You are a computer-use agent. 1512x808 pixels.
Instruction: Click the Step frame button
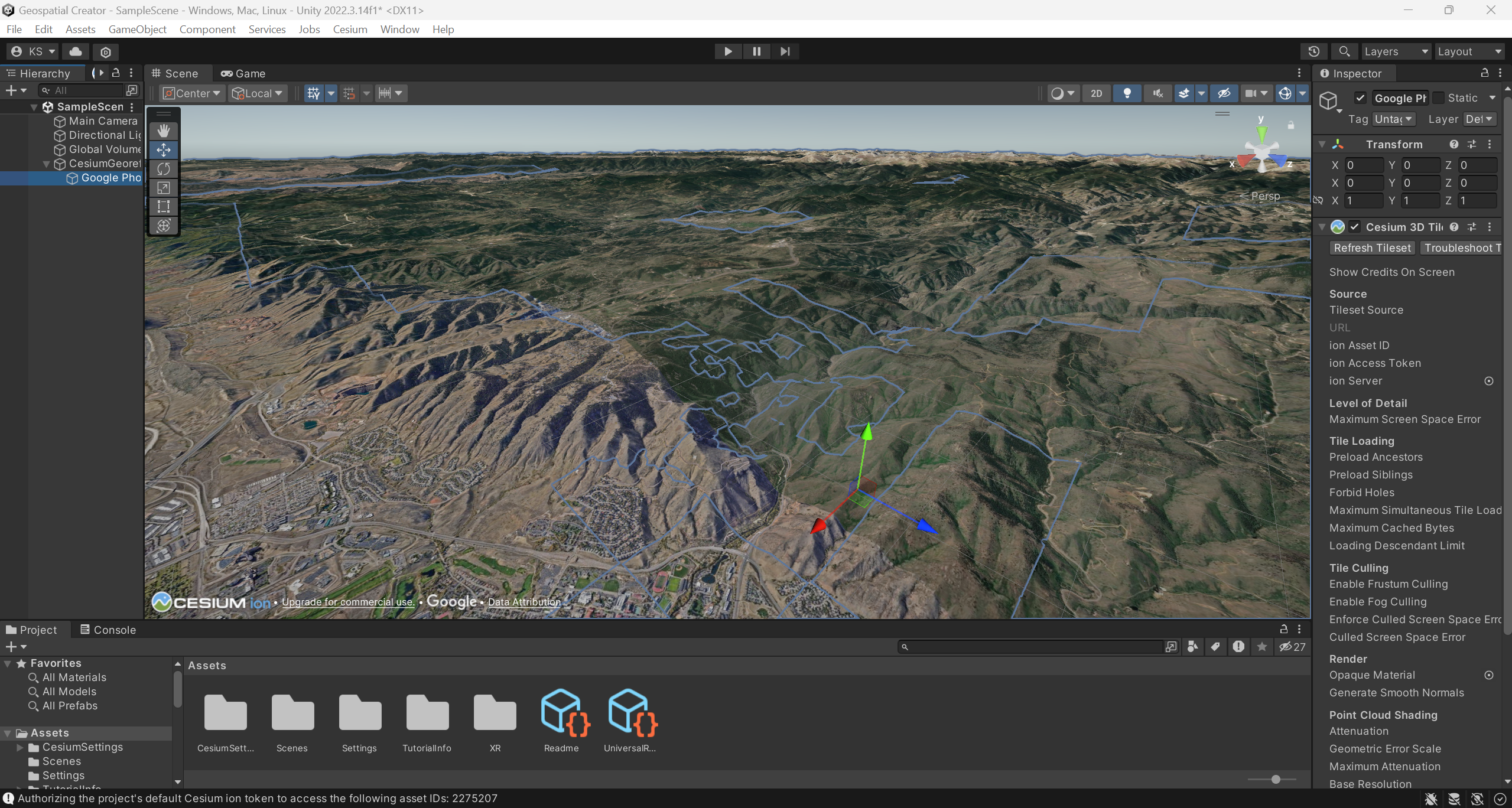coord(785,51)
